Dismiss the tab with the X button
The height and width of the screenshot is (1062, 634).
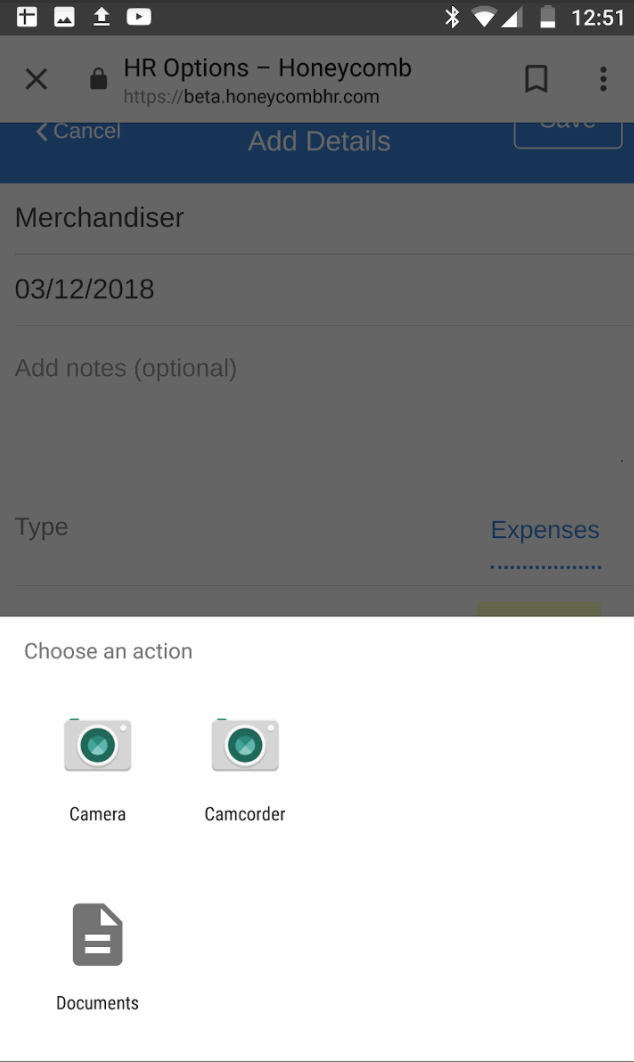click(x=36, y=79)
